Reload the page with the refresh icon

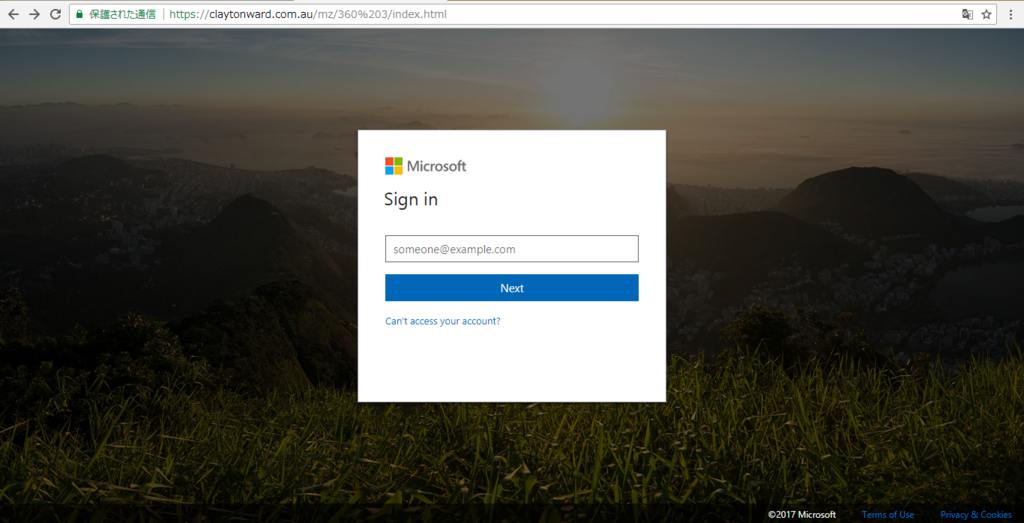coord(56,14)
